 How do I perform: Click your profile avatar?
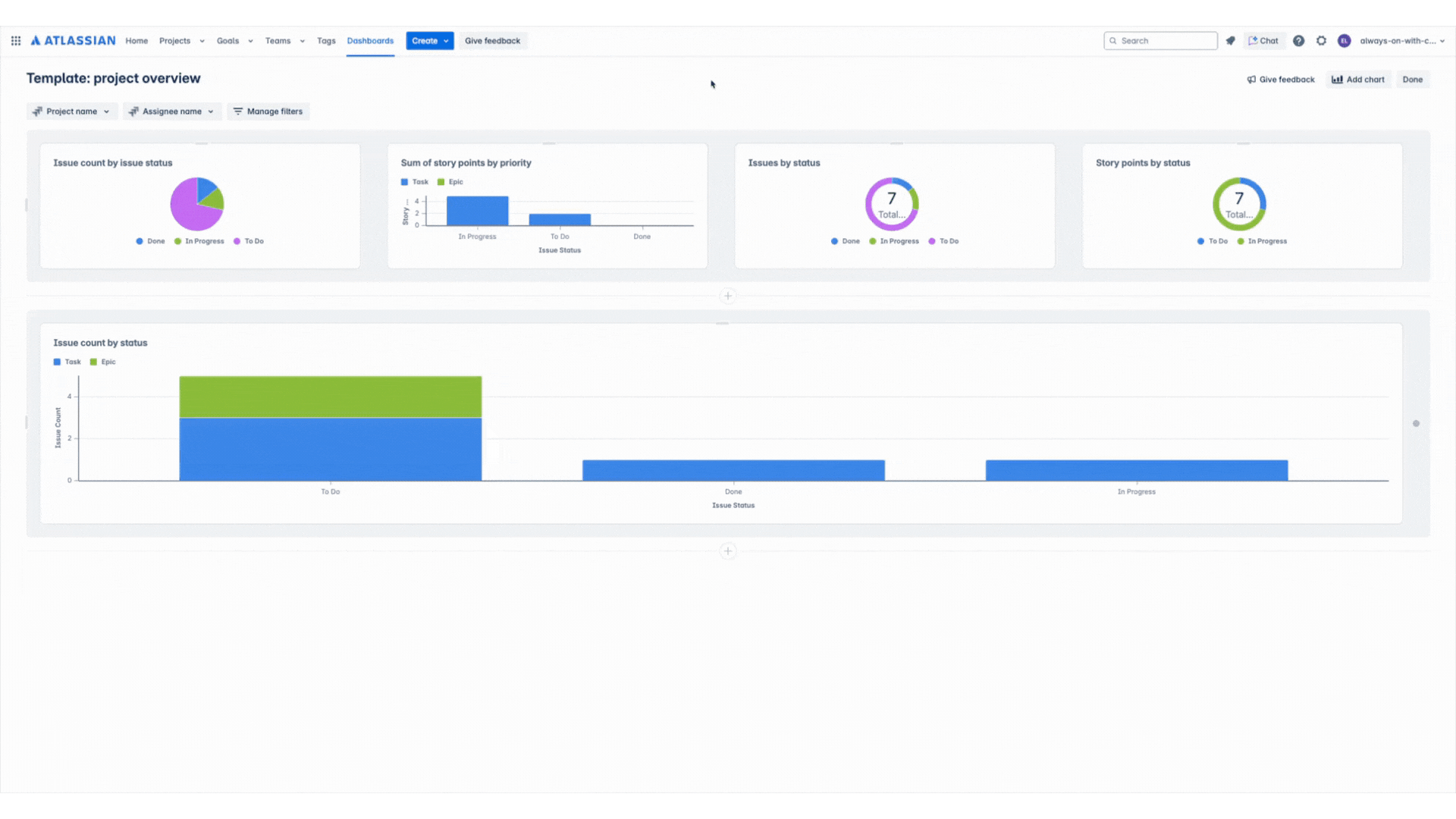(x=1344, y=41)
